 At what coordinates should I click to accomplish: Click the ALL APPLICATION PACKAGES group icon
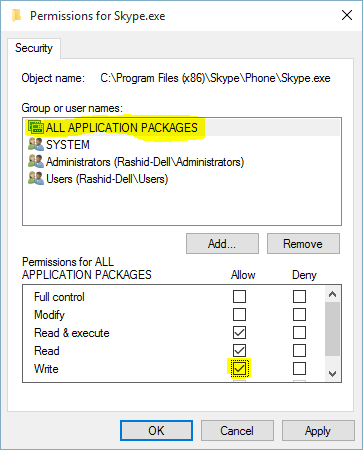tap(36, 127)
